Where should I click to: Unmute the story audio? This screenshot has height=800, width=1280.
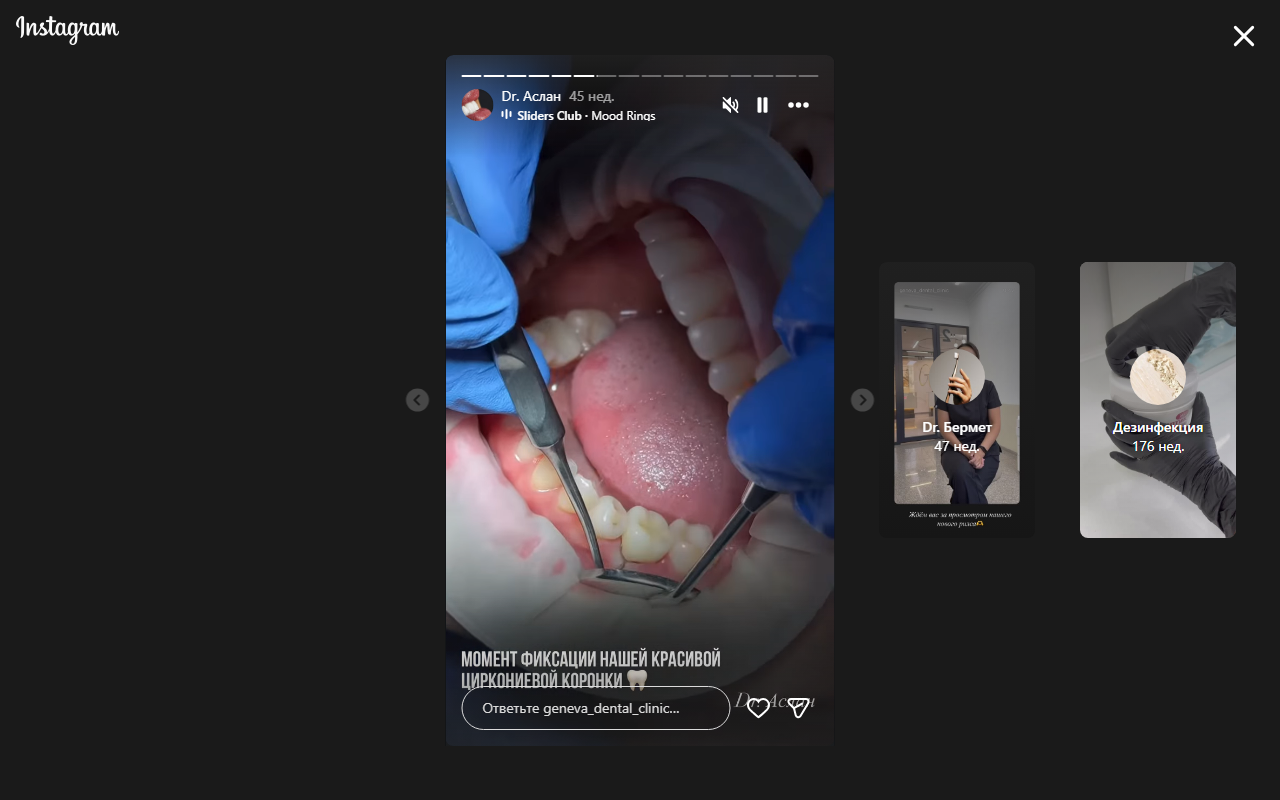click(x=730, y=105)
